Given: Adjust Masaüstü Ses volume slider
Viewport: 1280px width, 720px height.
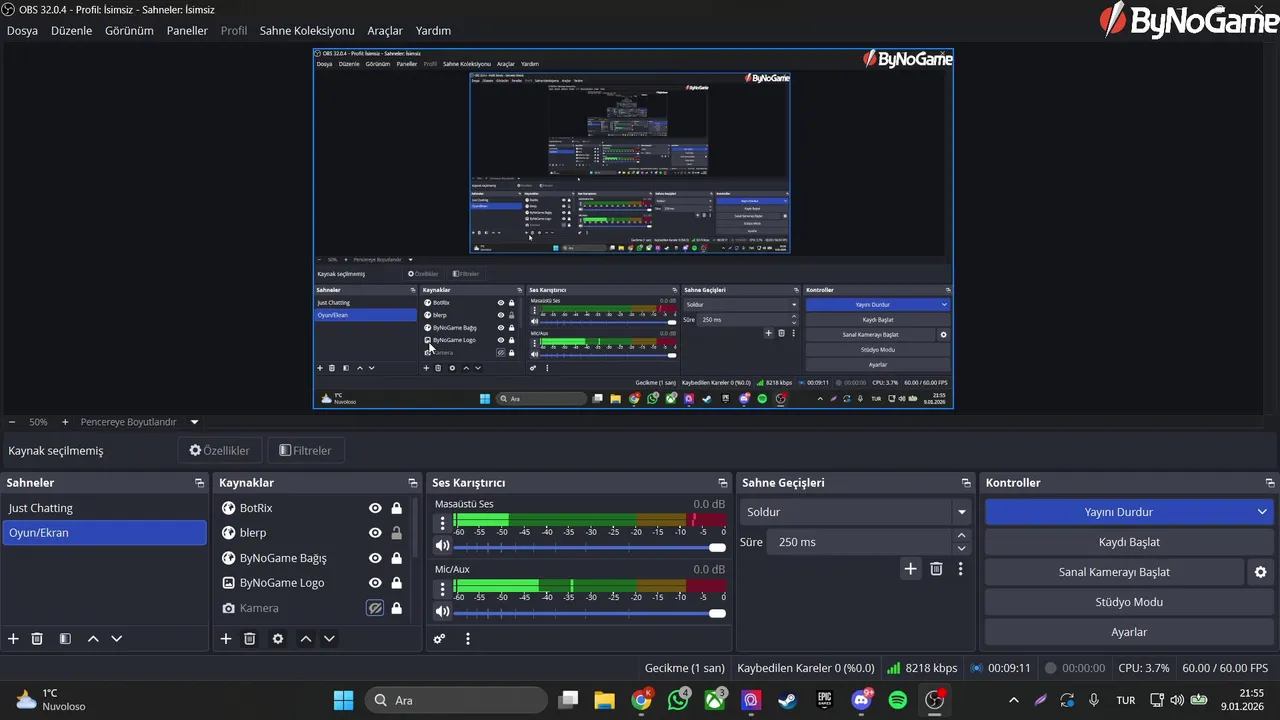Looking at the screenshot, I should [x=588, y=547].
